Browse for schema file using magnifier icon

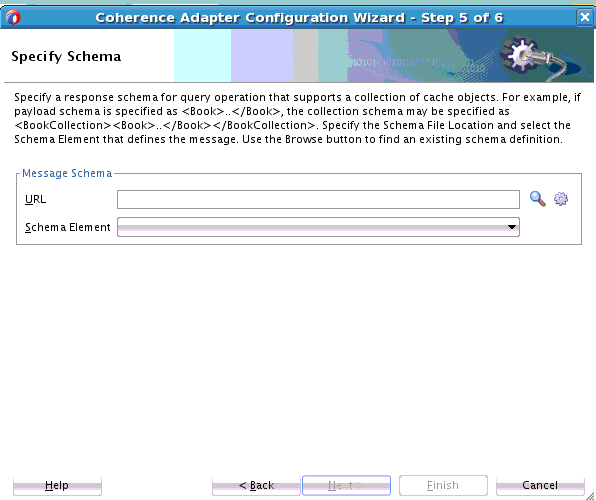coord(537,199)
